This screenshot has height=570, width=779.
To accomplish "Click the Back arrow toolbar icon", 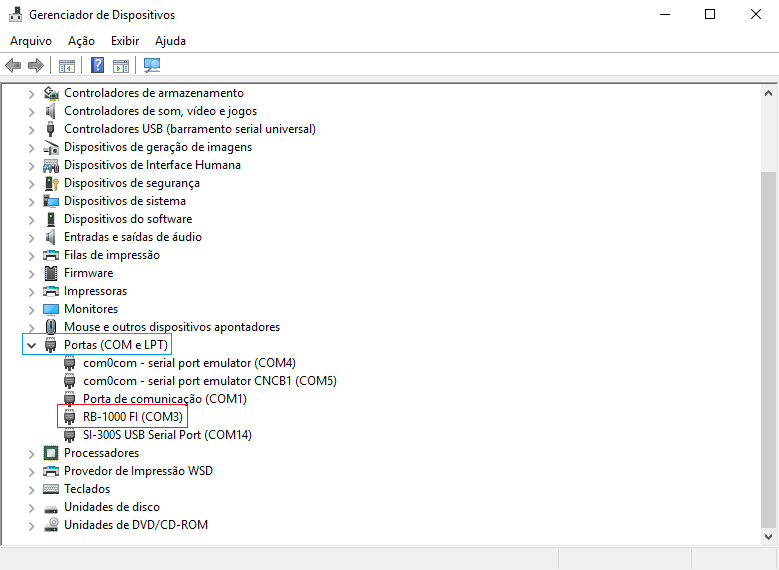I will coord(13,66).
